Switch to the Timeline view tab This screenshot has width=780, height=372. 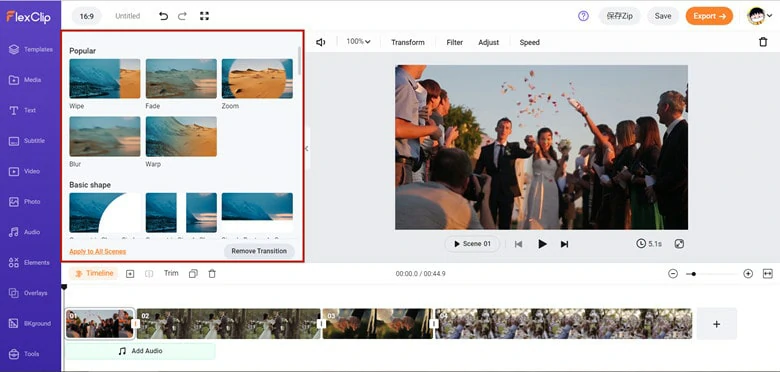[94, 274]
